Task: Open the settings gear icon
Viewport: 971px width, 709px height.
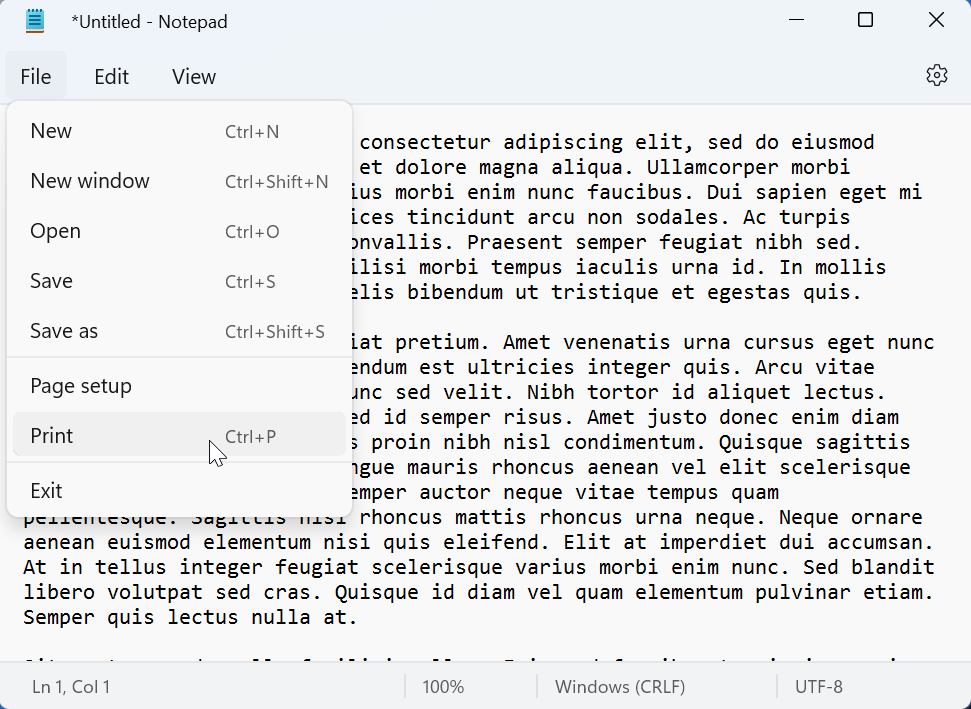Action: point(936,76)
